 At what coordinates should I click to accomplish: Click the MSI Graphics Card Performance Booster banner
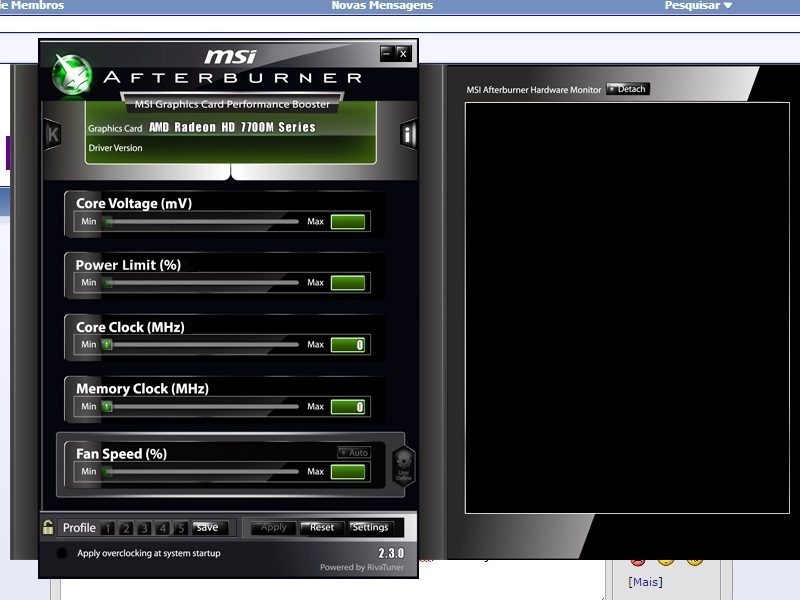[x=232, y=104]
